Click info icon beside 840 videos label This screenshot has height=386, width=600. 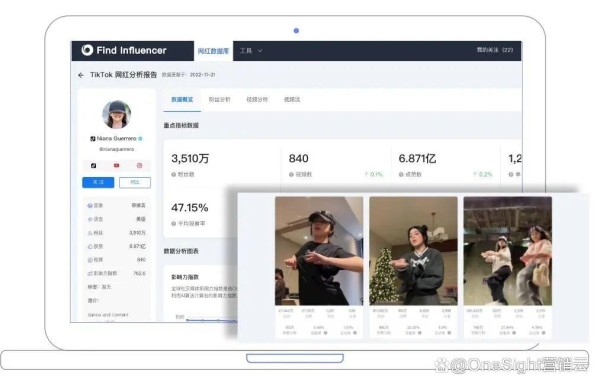(291, 174)
